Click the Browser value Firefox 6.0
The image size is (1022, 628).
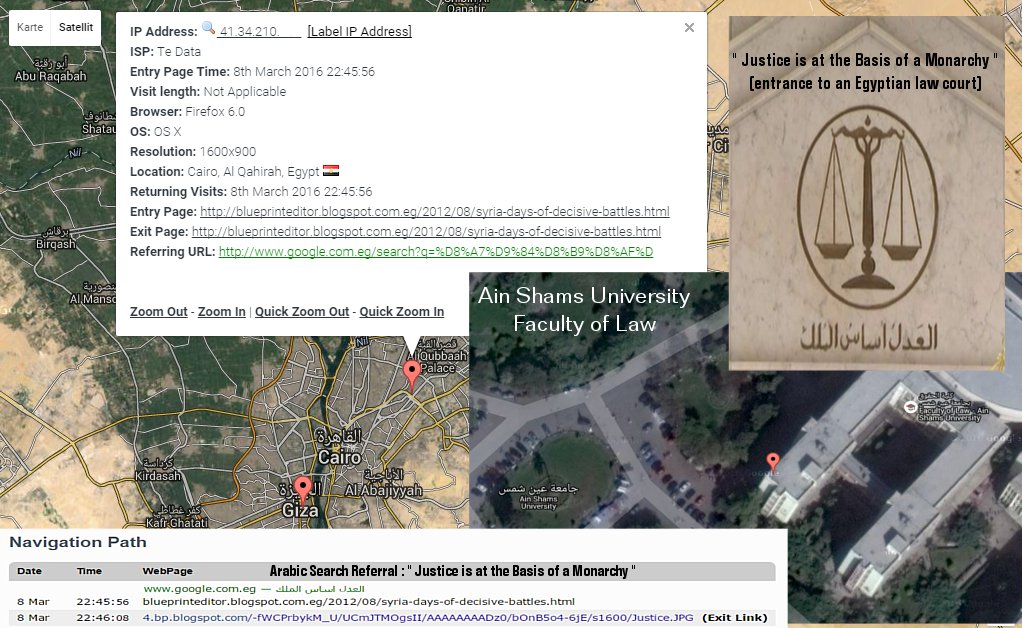click(215, 111)
